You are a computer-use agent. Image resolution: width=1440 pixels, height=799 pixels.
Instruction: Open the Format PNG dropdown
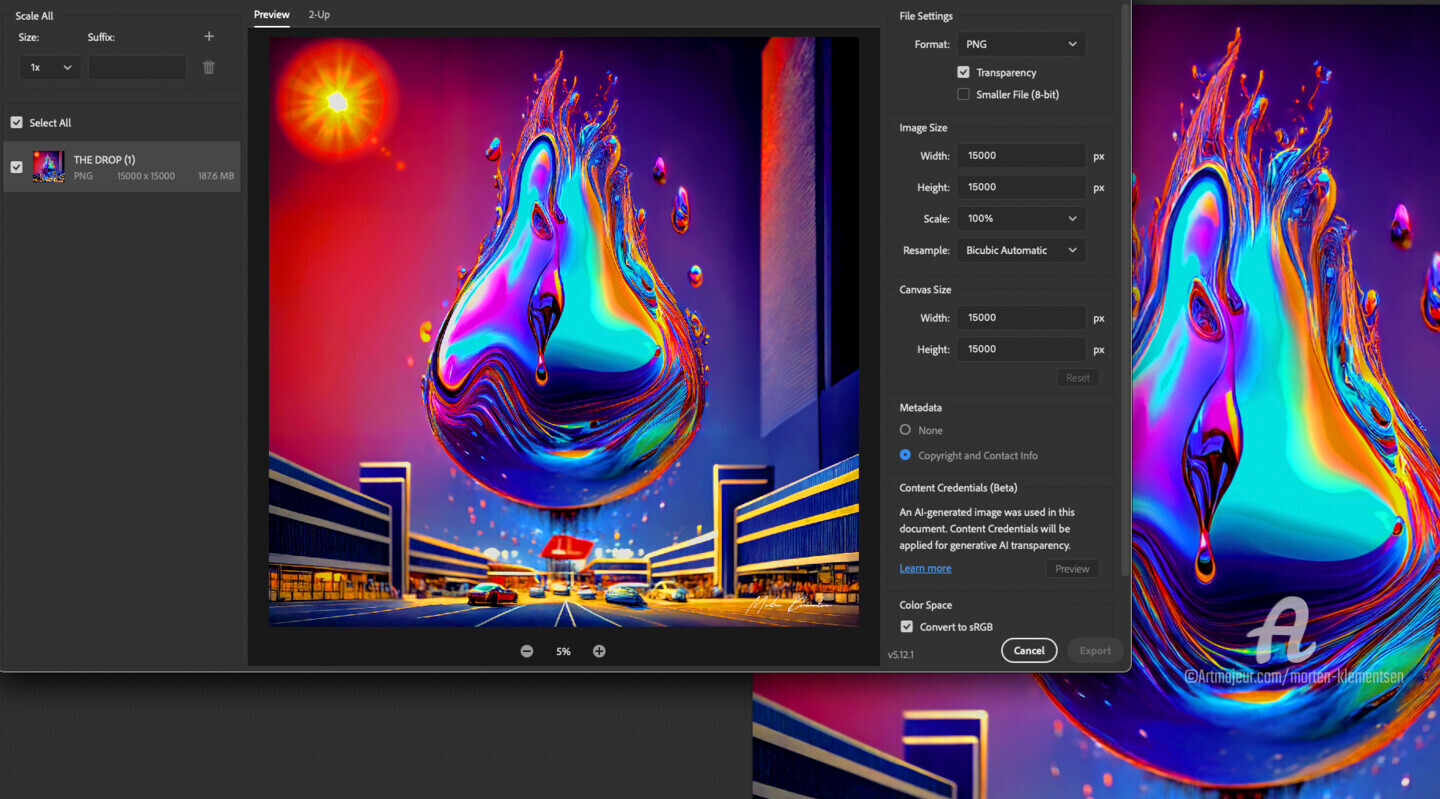[x=1021, y=44]
